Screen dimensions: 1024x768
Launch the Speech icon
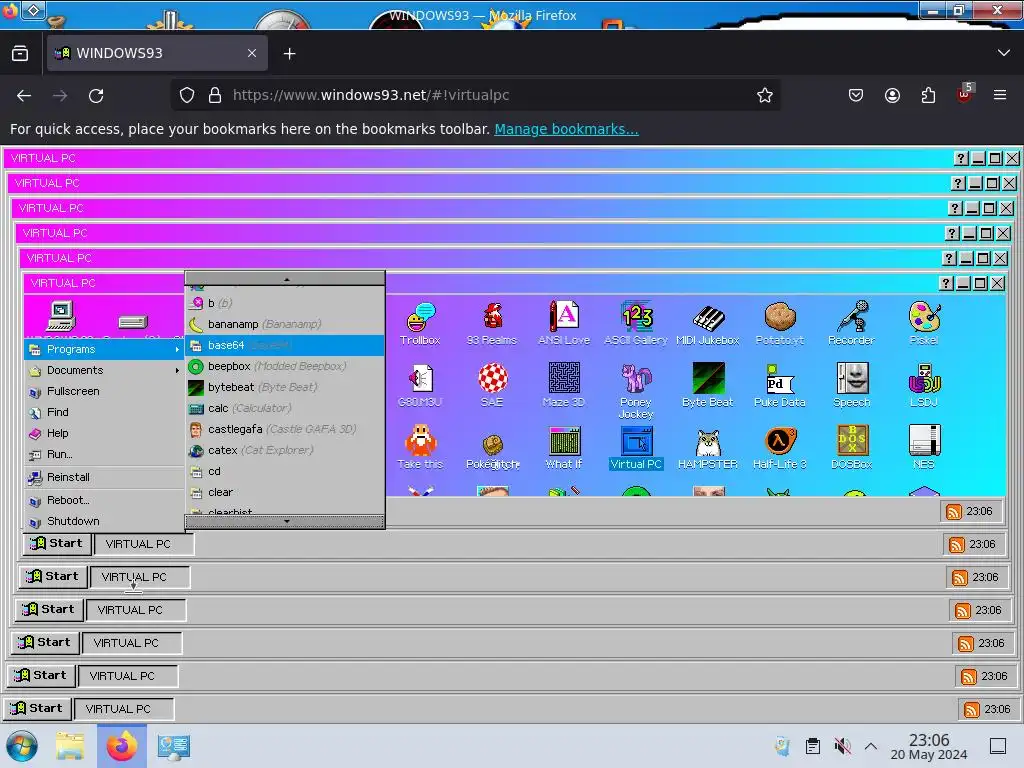(851, 385)
